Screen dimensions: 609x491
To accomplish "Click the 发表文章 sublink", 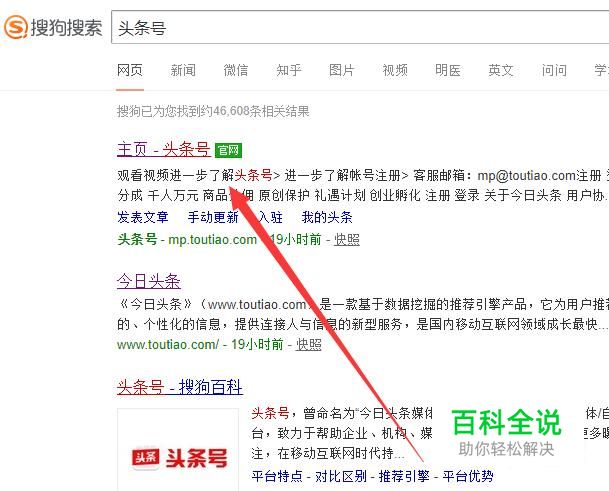I will point(143,217).
